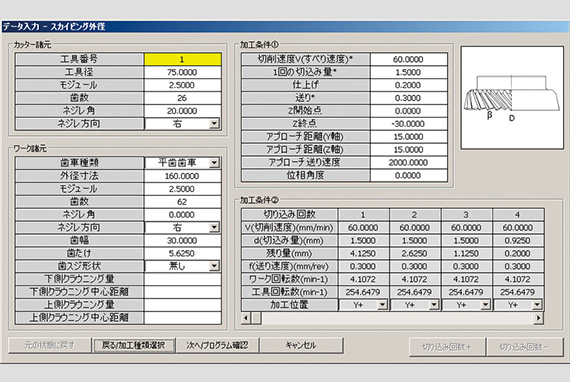
Task: Click the cutter diagram thumbnail with β and D
Action: click(512, 97)
